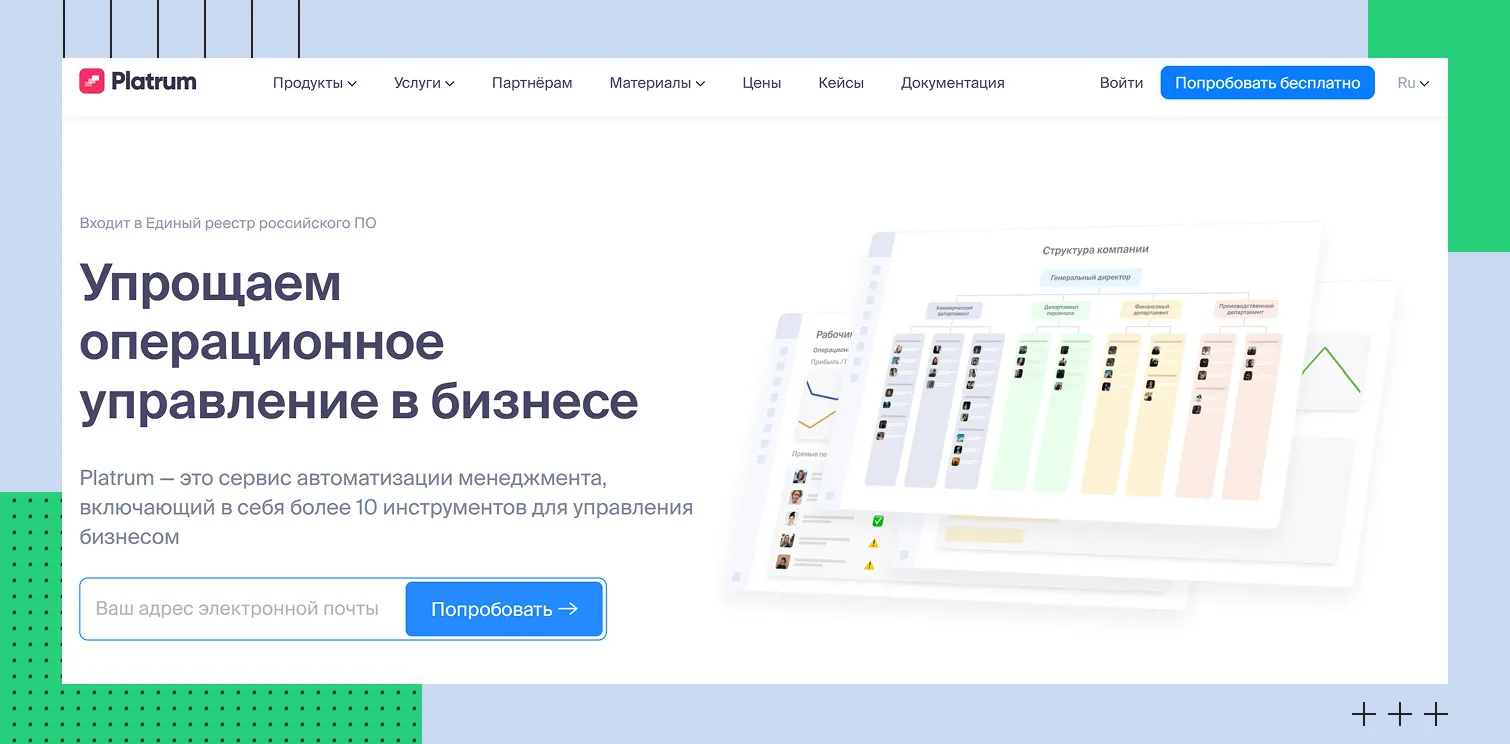This screenshot has height=744, width=1510.
Task: Select the yellow Финансовый департамент block
Action: [x=1151, y=310]
